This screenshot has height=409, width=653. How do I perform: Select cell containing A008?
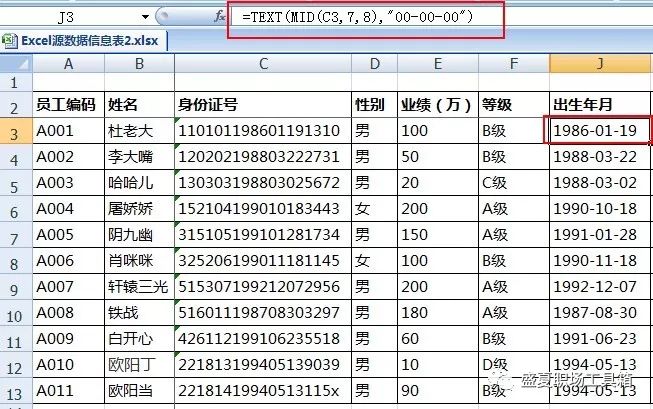69,313
